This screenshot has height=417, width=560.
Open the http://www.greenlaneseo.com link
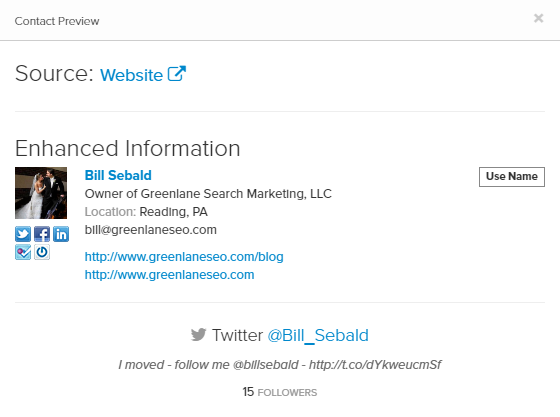coord(169,275)
